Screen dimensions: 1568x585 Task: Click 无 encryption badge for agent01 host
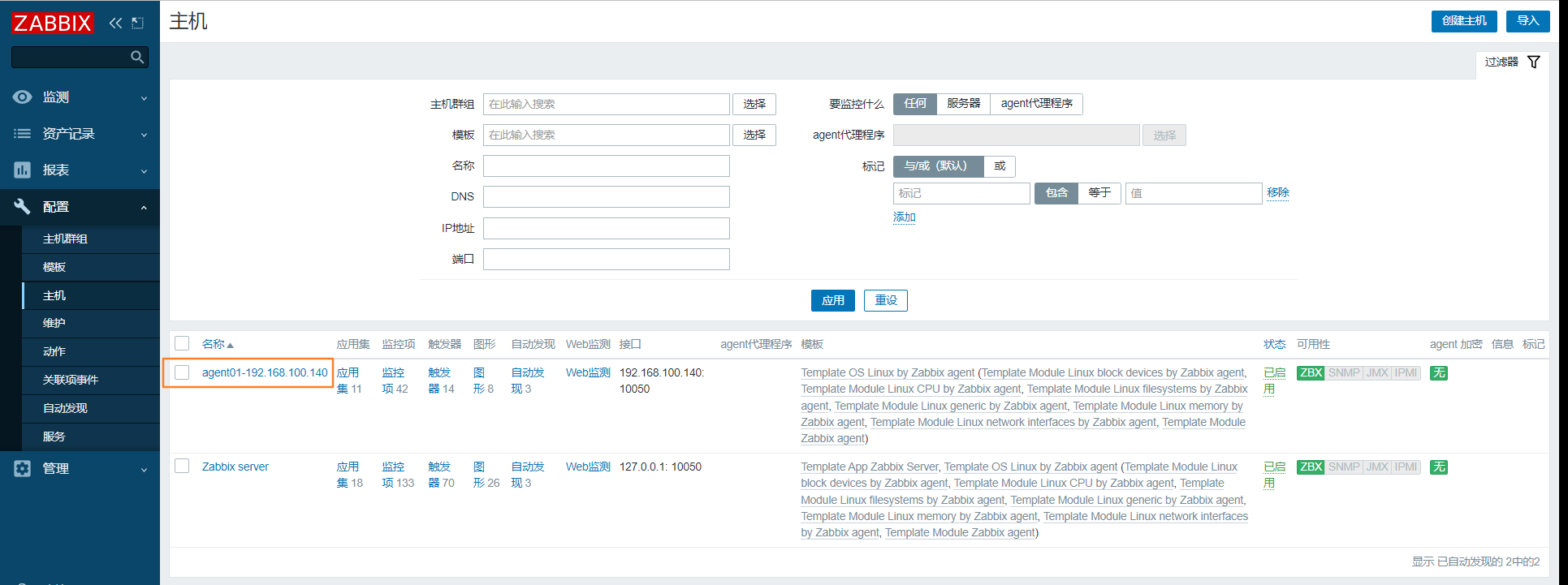(1439, 373)
